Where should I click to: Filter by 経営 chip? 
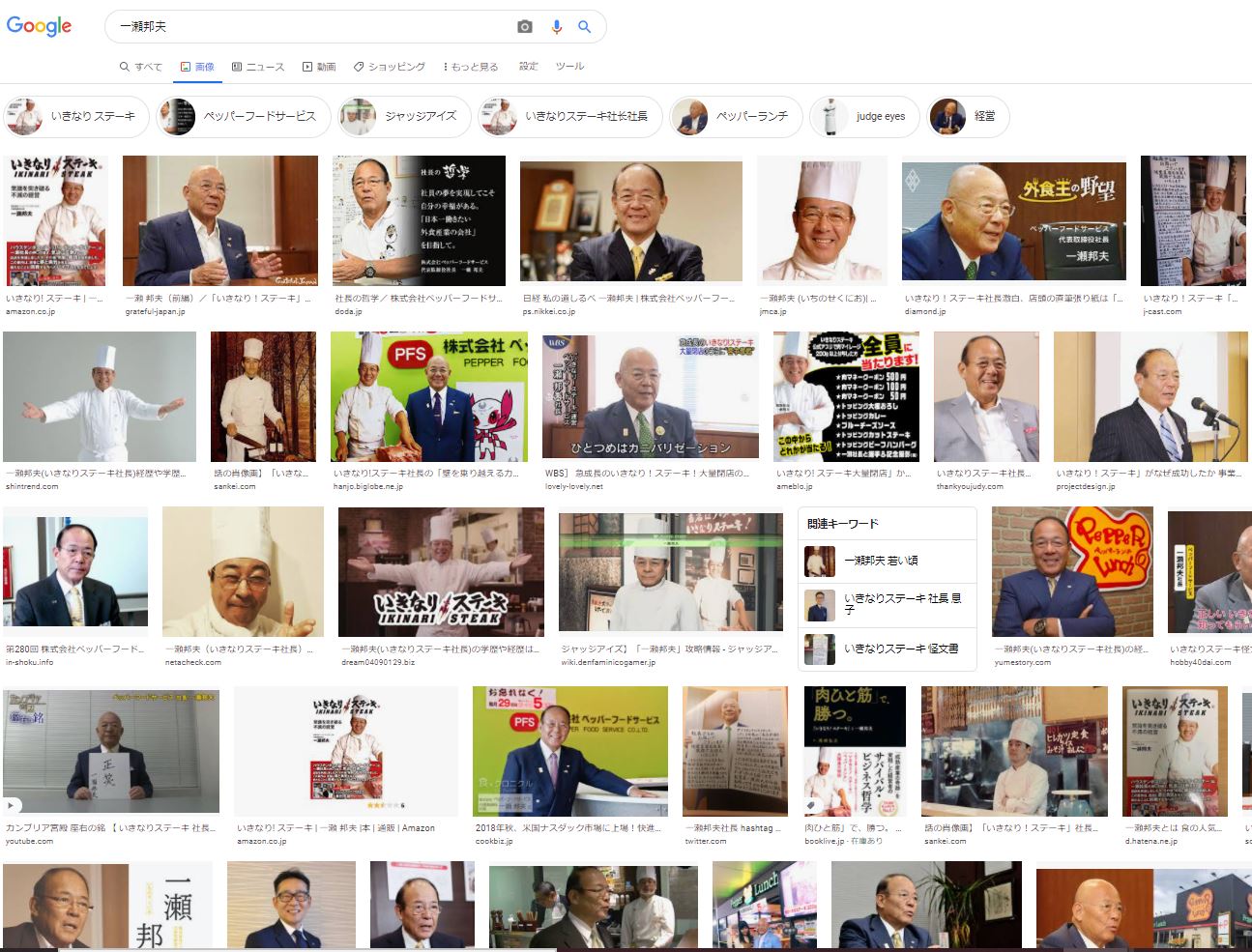968,116
